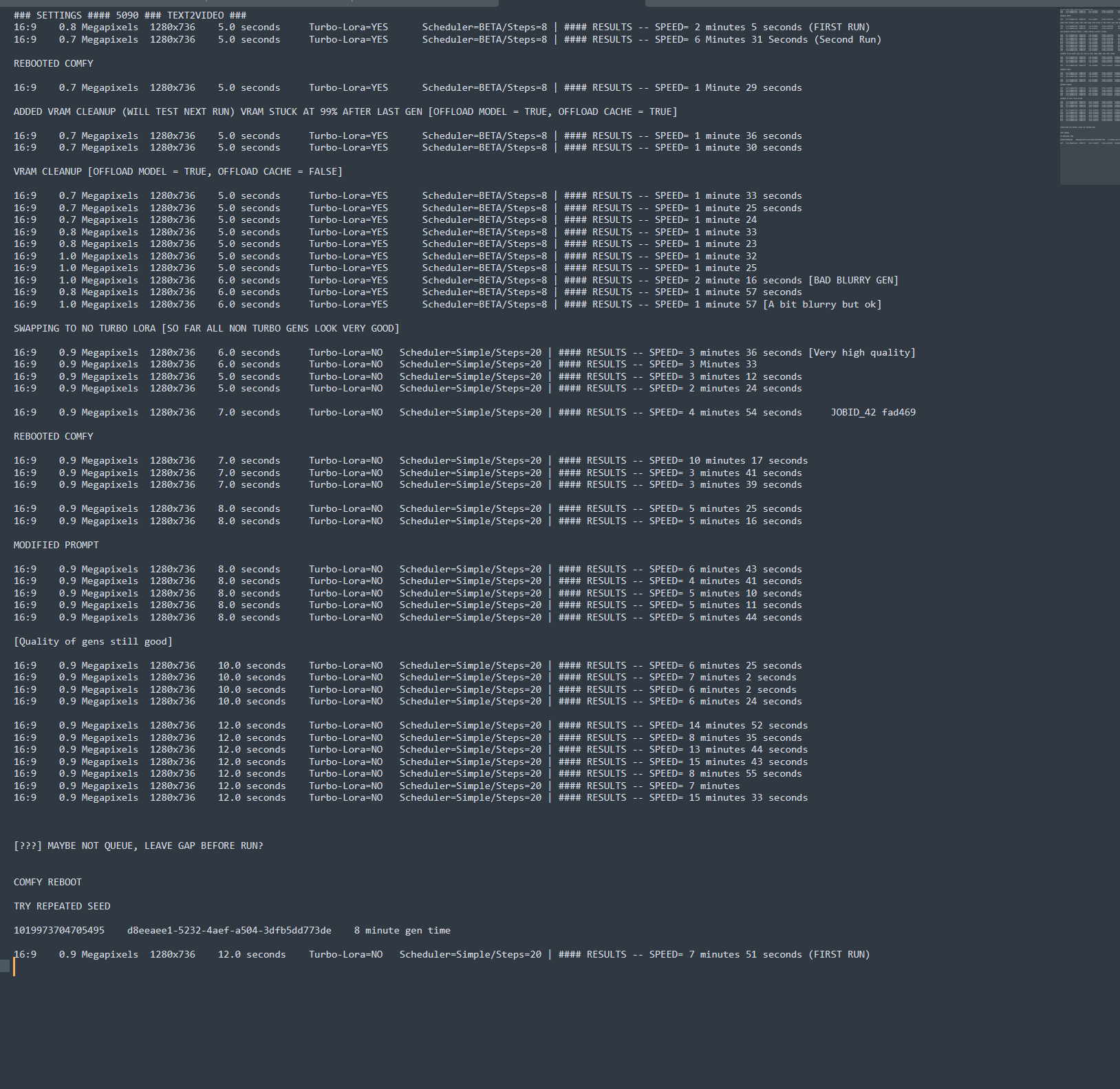The width and height of the screenshot is (1120, 1089).
Task: Click the "[Quality of gens still good]" note
Action: [93, 642]
